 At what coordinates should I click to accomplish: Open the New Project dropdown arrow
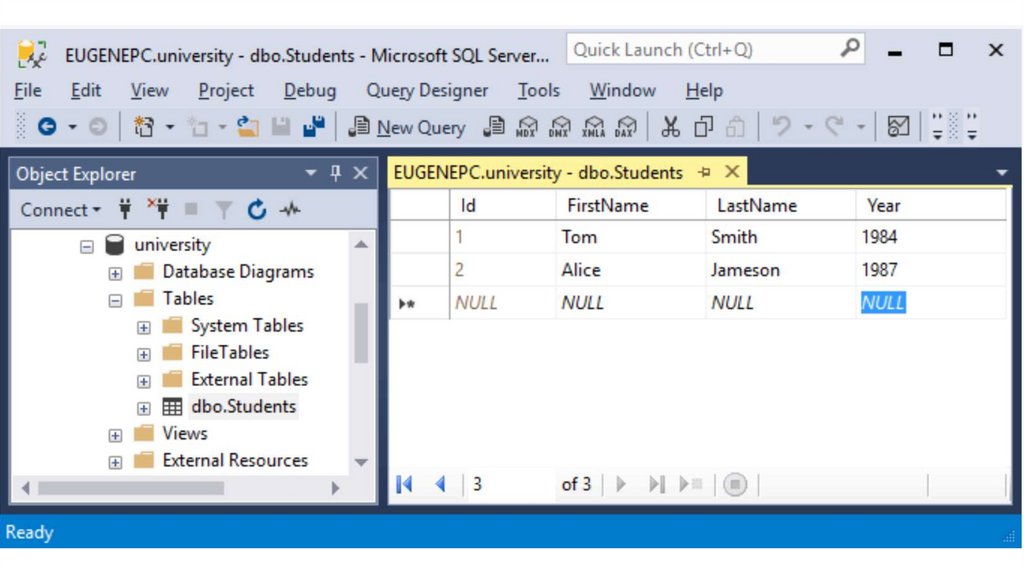(170, 127)
